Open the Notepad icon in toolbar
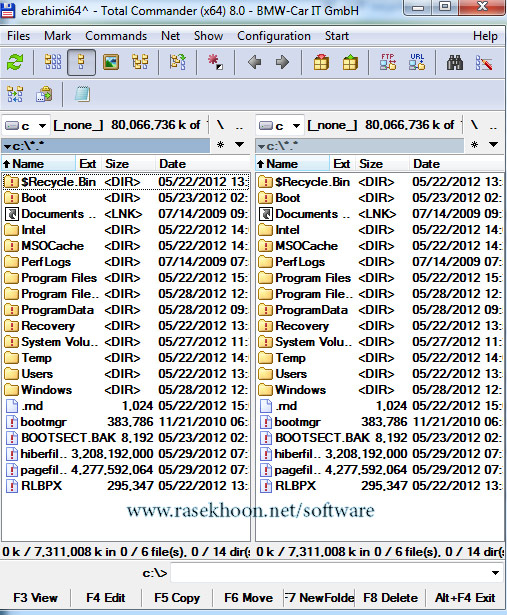Screen dimensions: 507x615 click(82, 94)
